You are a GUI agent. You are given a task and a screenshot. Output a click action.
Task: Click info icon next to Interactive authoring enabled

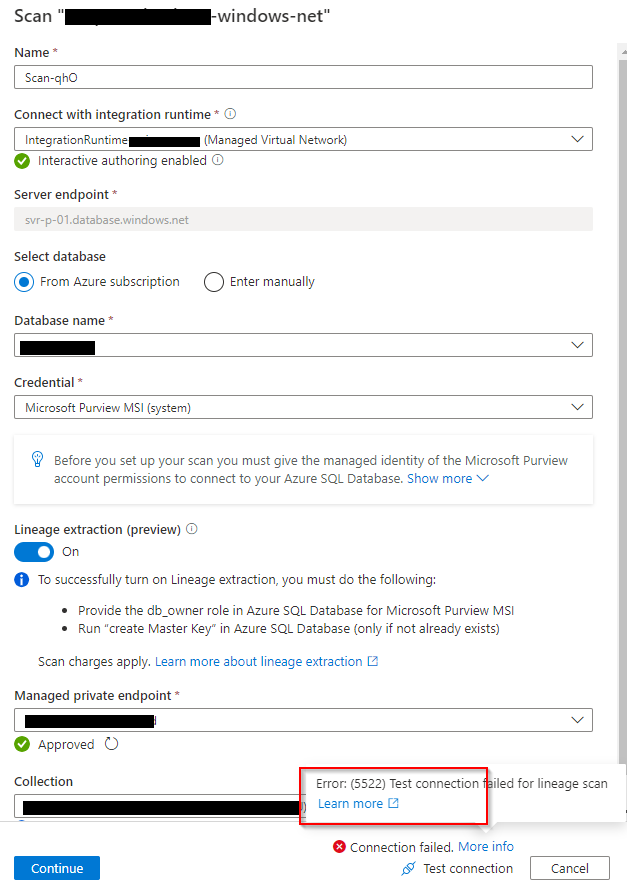click(x=217, y=160)
